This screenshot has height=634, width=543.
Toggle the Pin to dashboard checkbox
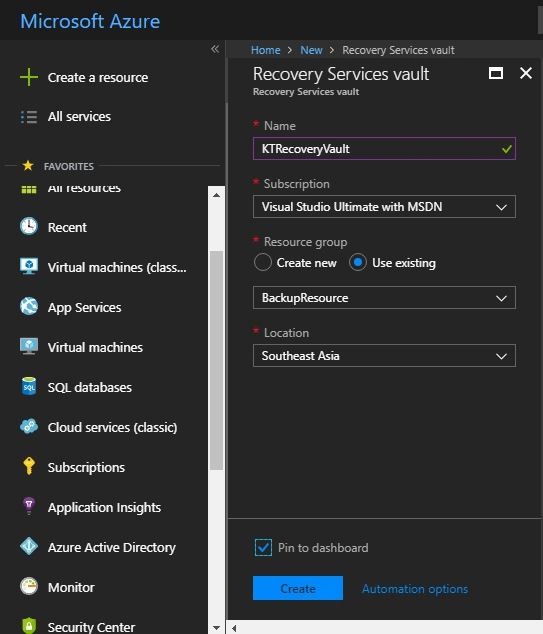(x=263, y=547)
